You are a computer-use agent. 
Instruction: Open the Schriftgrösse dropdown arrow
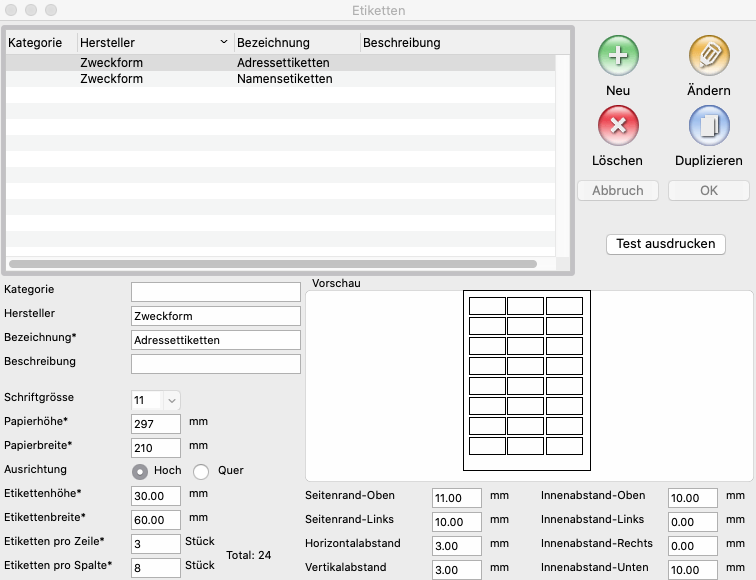point(171,400)
